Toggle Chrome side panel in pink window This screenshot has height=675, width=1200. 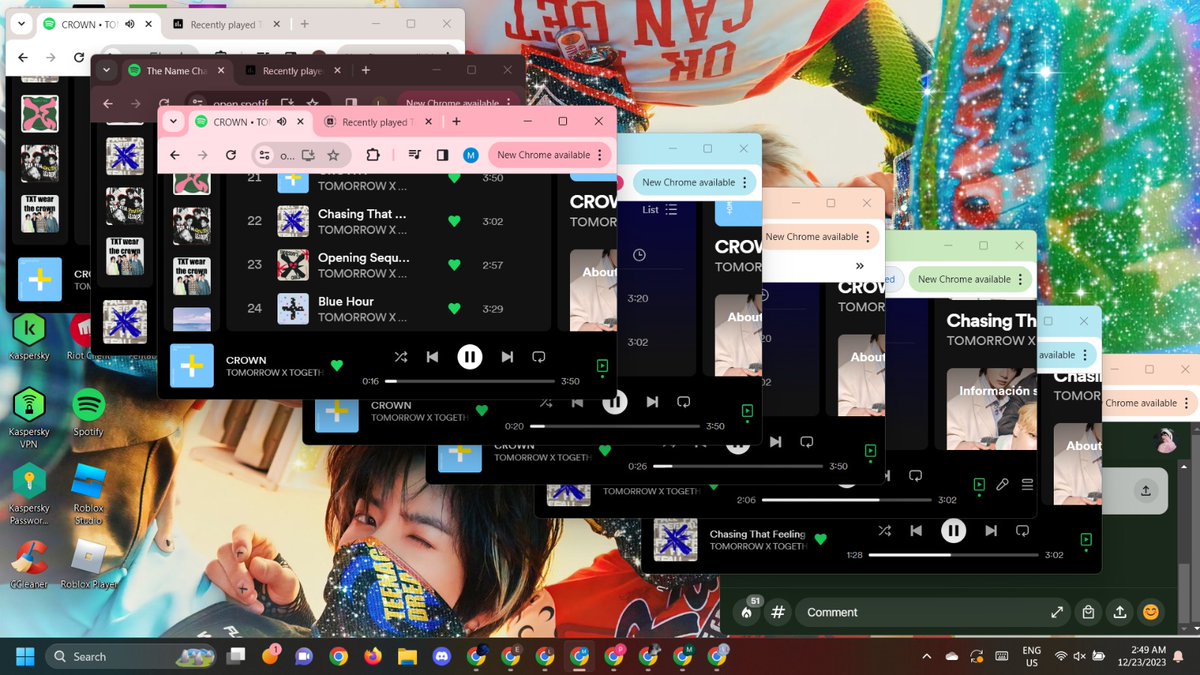(442, 155)
